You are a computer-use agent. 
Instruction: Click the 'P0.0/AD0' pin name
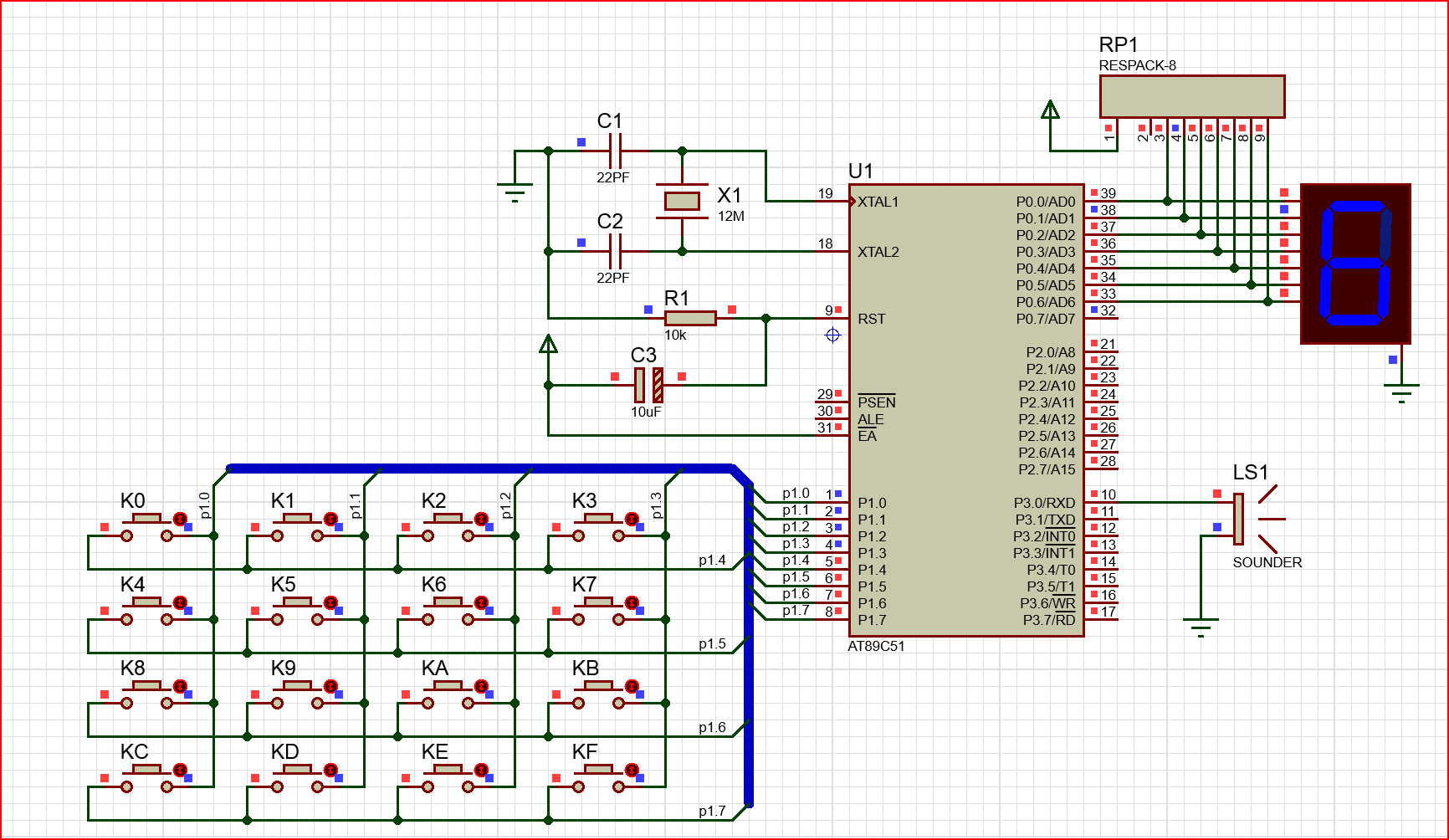pos(1045,202)
